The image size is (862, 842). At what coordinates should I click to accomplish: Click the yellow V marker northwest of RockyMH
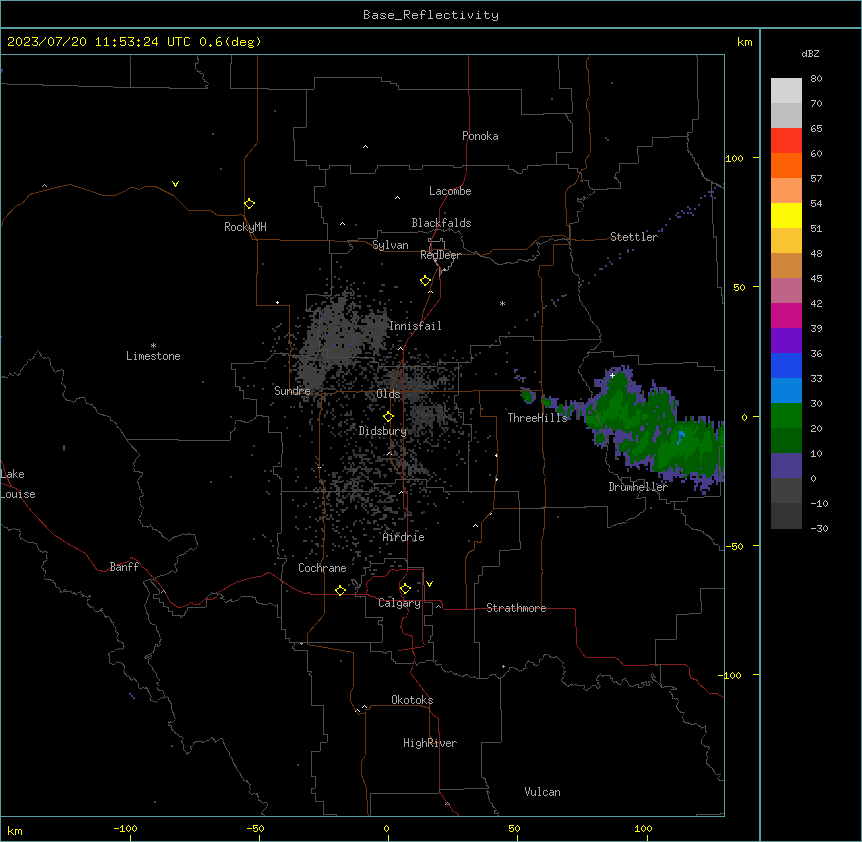175,184
